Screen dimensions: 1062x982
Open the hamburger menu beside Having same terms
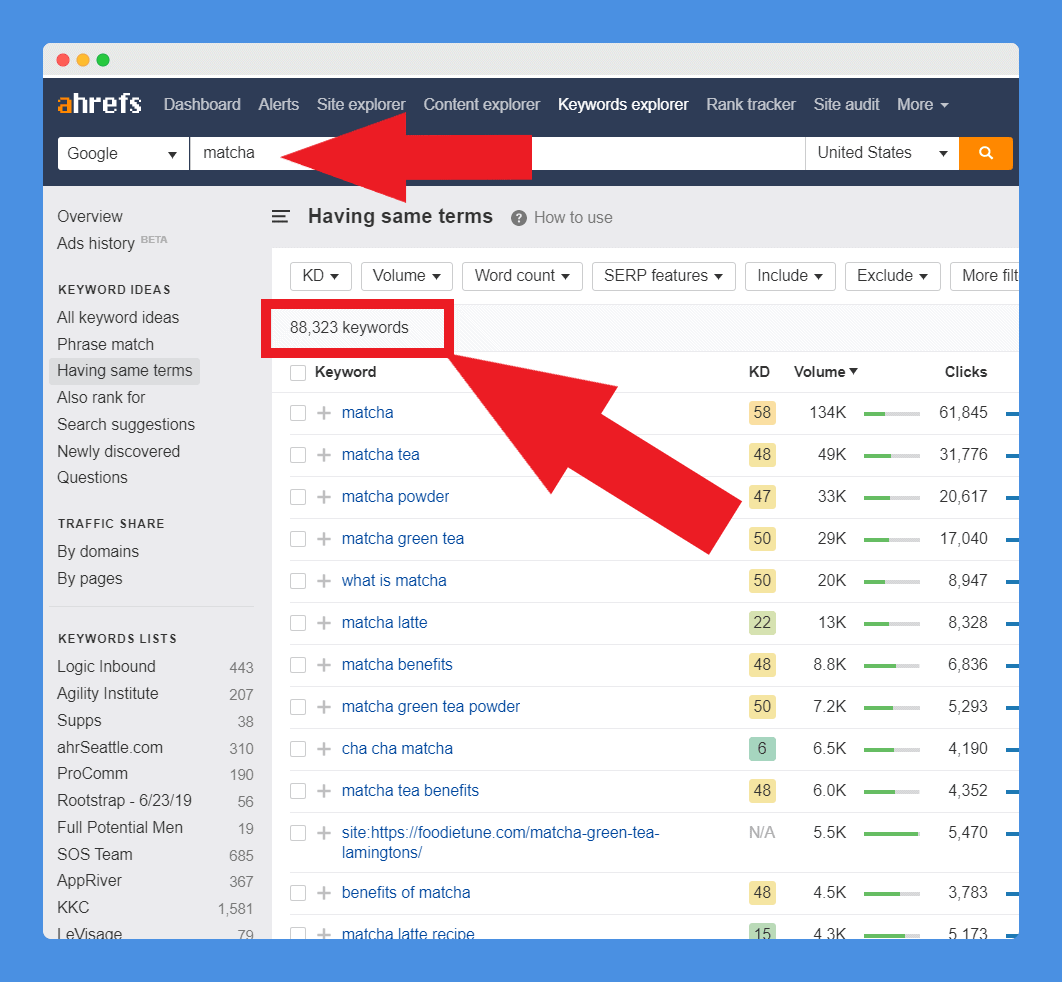(280, 217)
